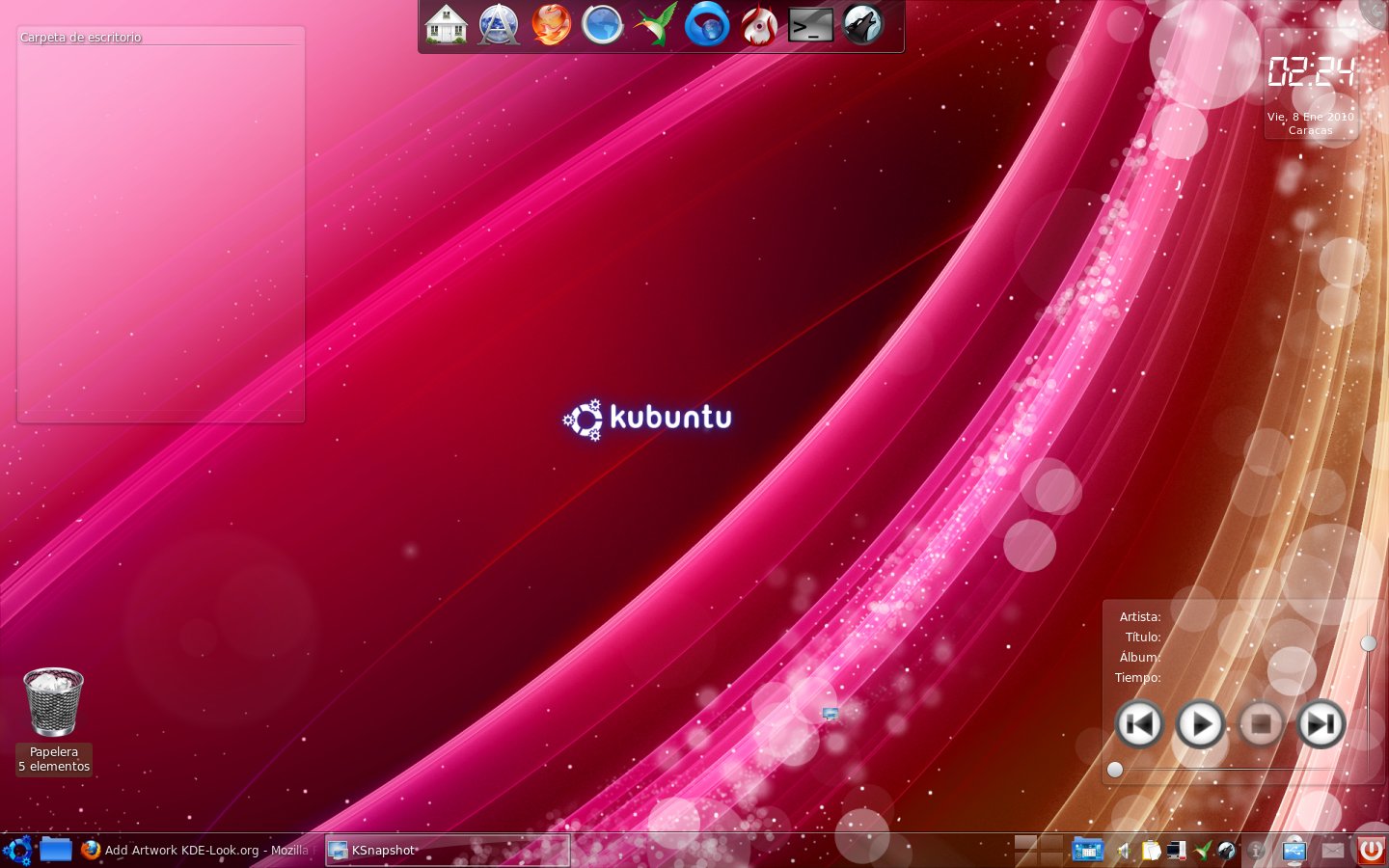Viewport: 1389px width, 868px height.
Task: Click the 'Título:' label in the player widget
Action: [1143, 637]
